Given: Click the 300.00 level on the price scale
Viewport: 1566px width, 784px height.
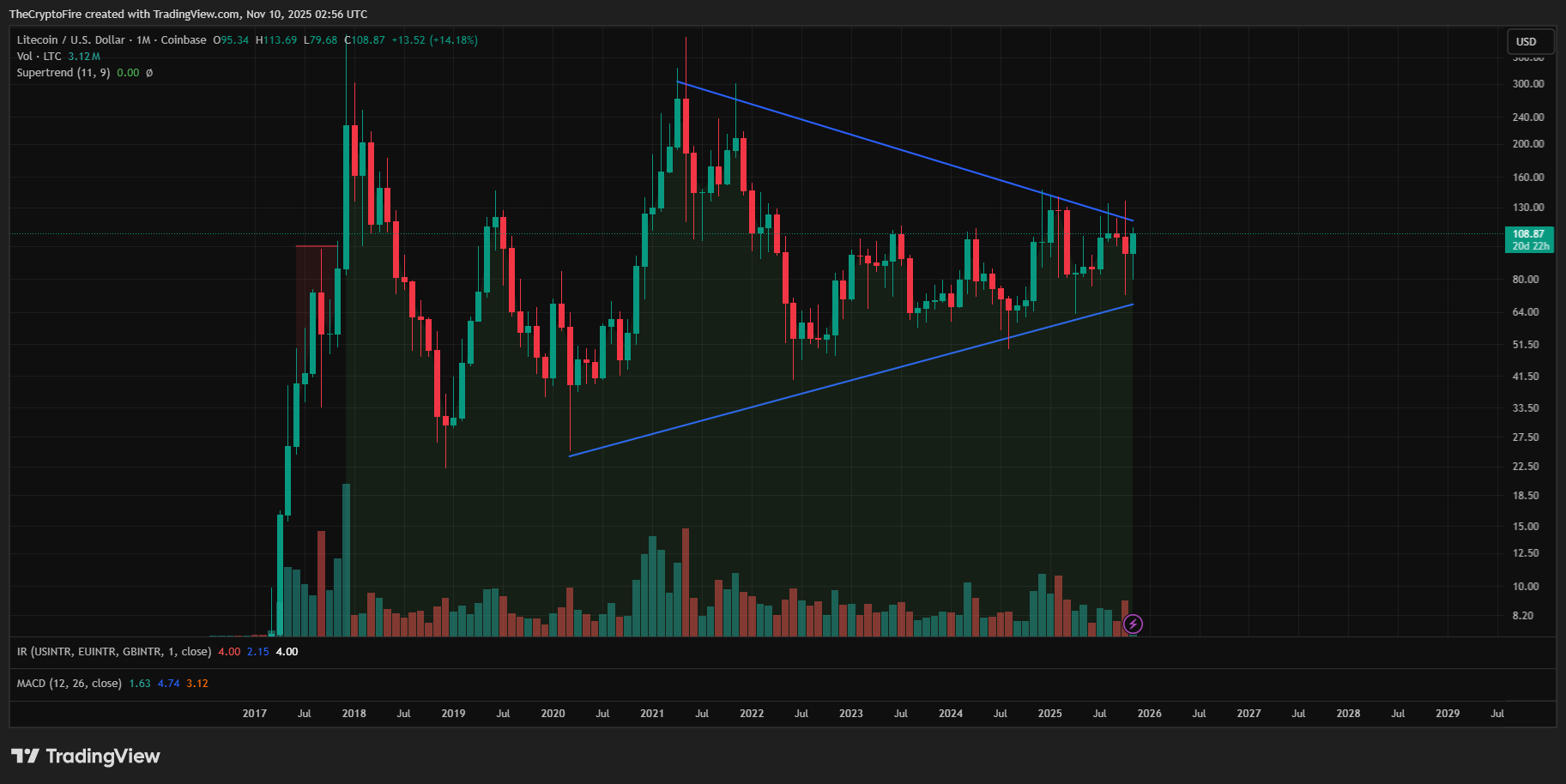Looking at the screenshot, I should pyautogui.click(x=1527, y=83).
